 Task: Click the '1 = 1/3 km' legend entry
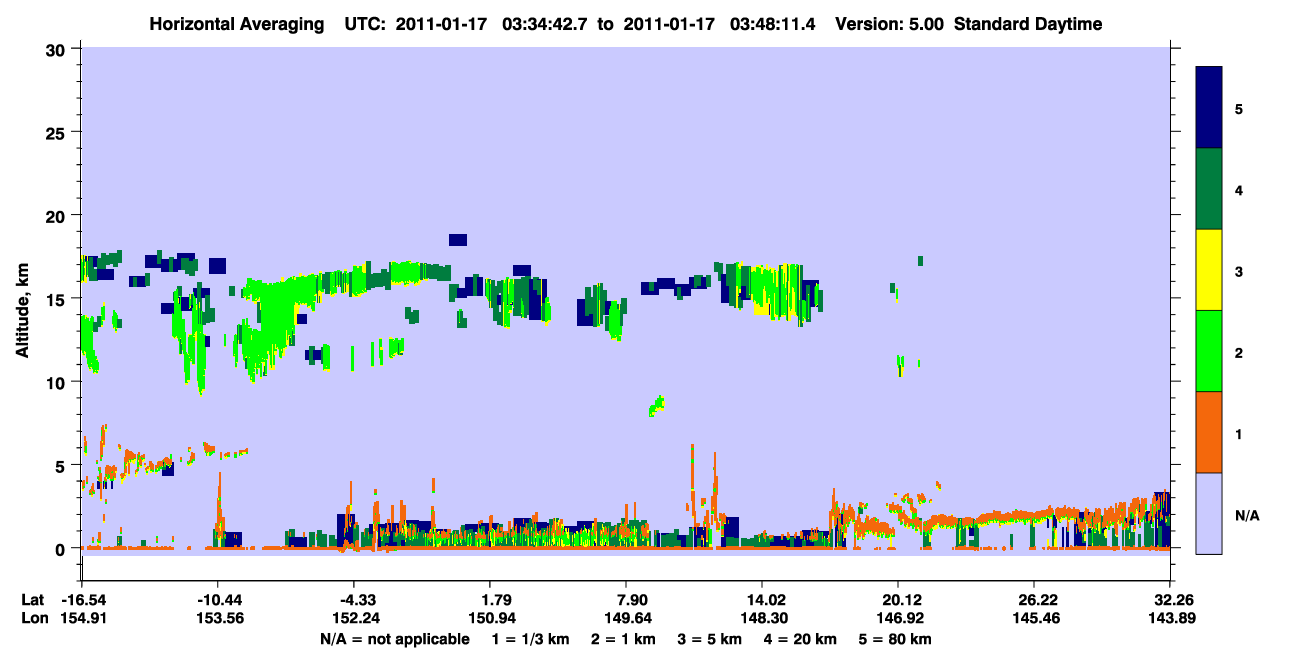click(x=531, y=639)
